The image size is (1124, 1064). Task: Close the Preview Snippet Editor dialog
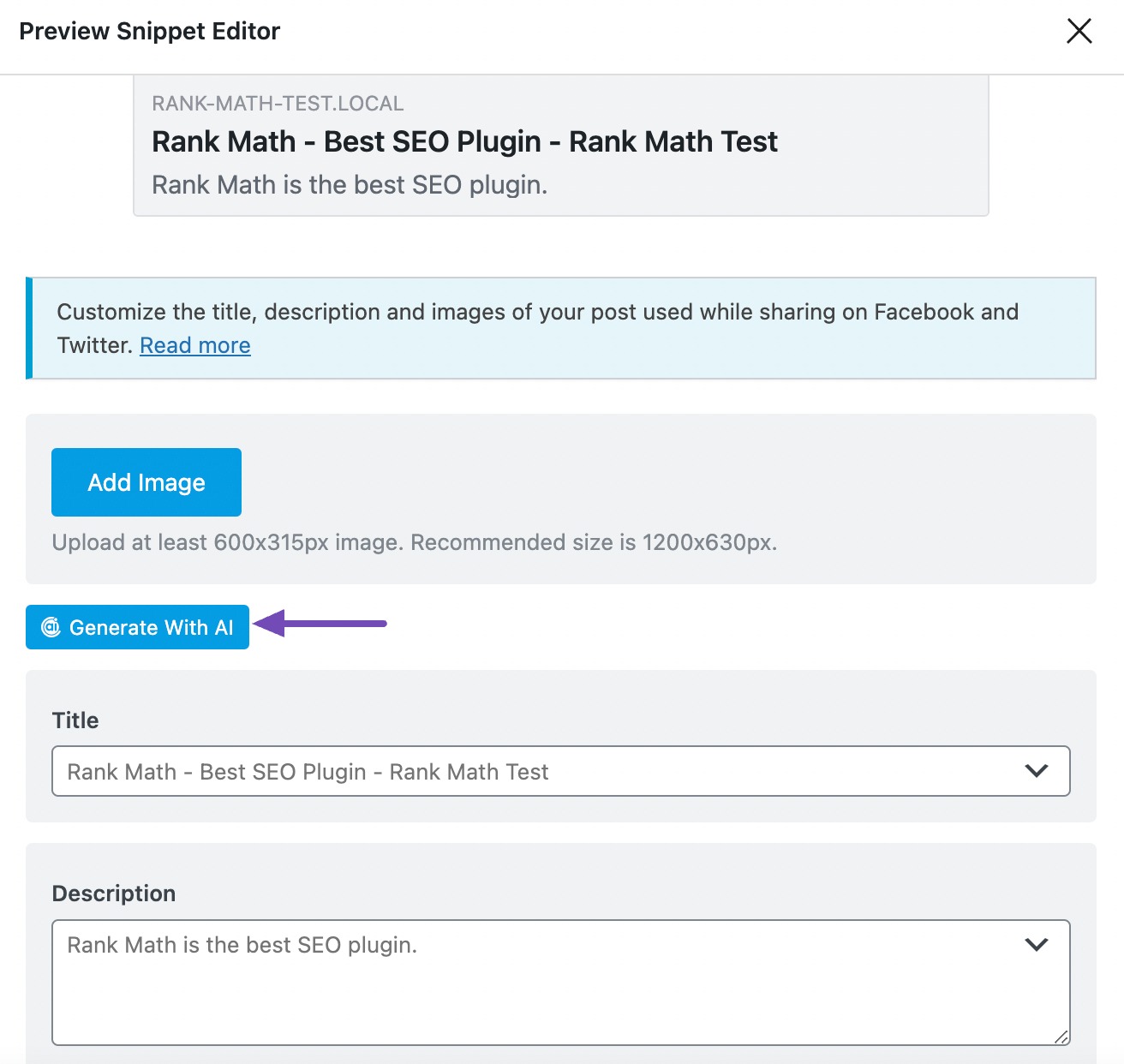[1079, 31]
